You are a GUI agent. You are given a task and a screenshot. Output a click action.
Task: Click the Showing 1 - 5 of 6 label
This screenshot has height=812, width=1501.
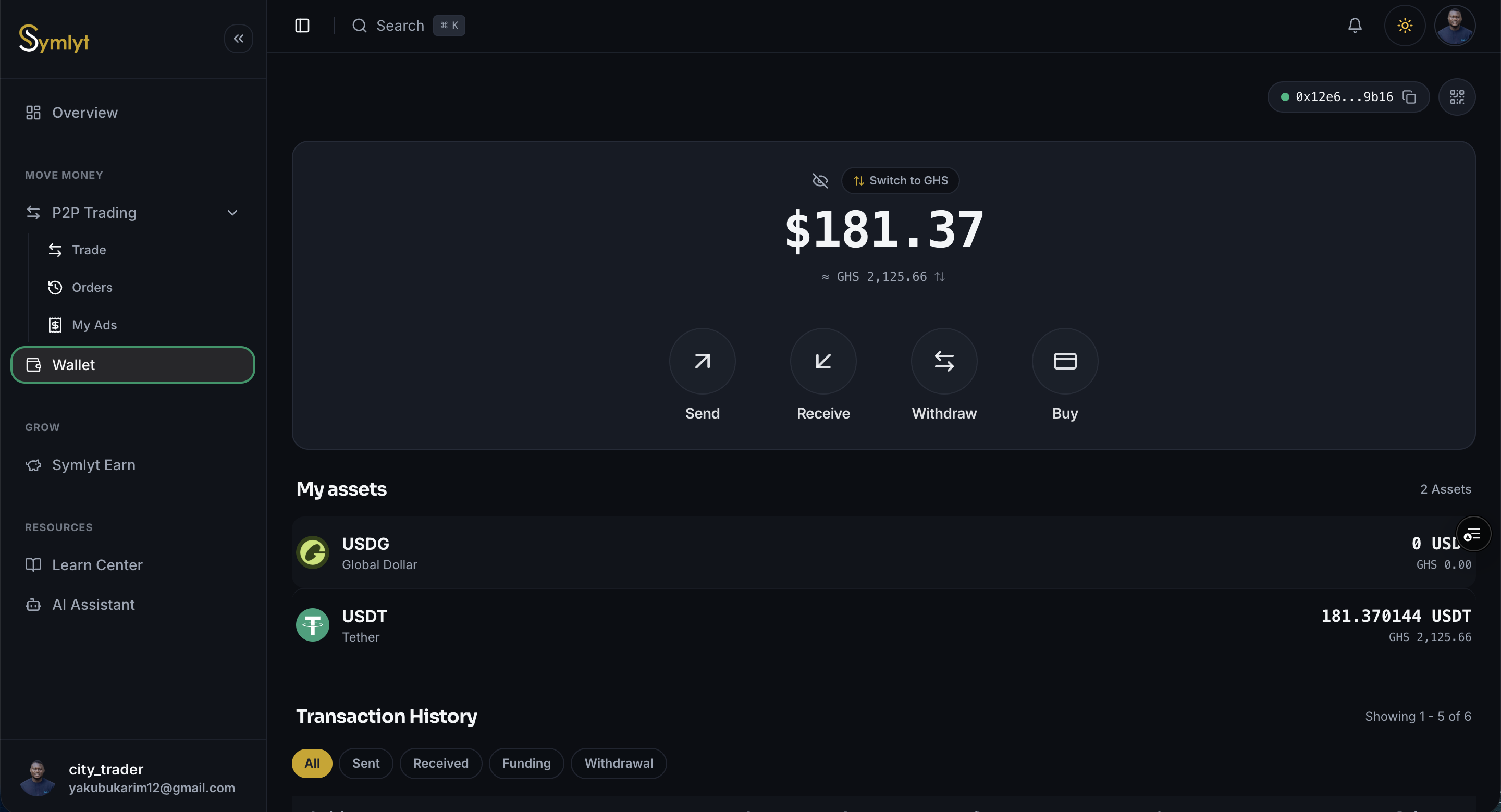[x=1418, y=717]
